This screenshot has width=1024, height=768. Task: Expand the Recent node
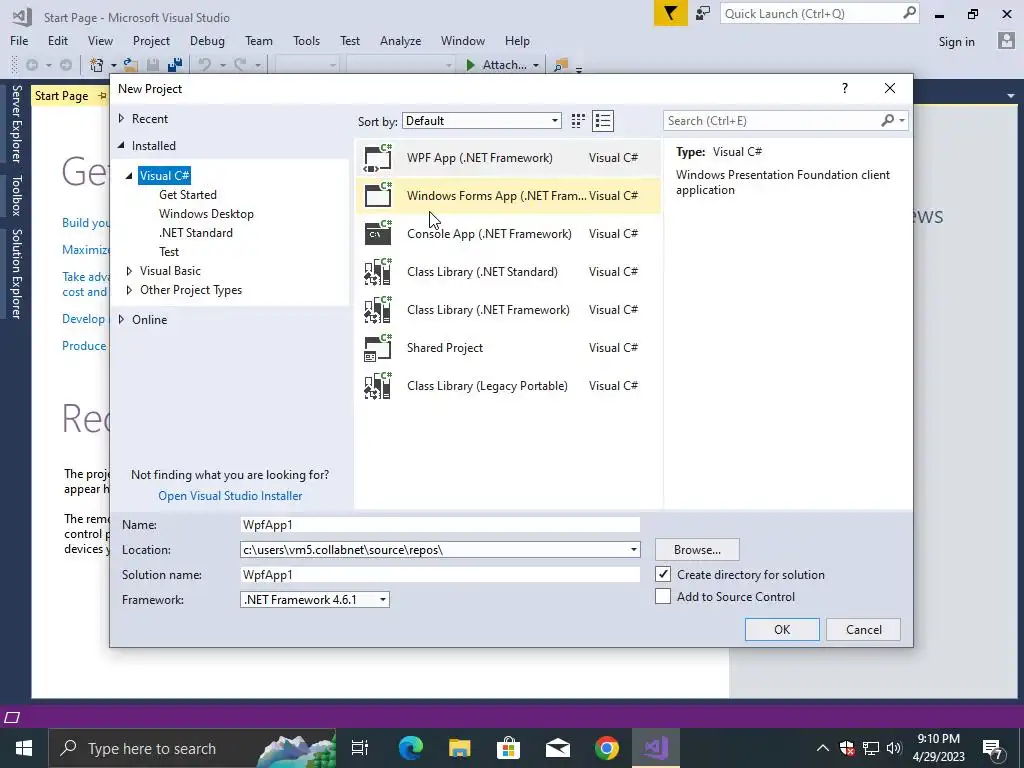pos(121,118)
